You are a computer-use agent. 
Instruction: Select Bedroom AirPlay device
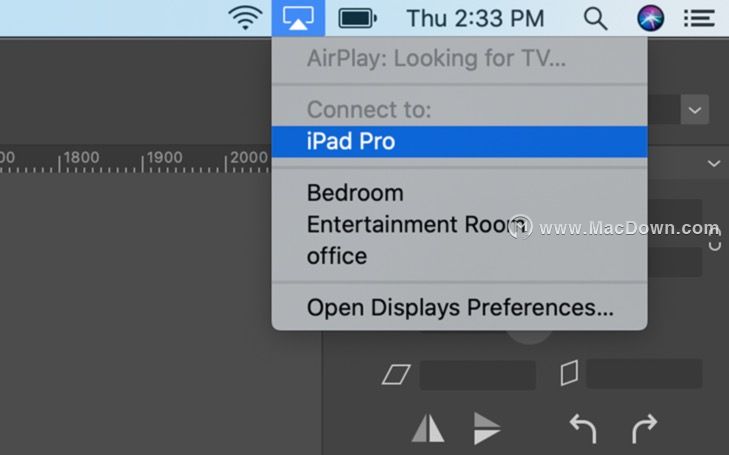(x=459, y=193)
